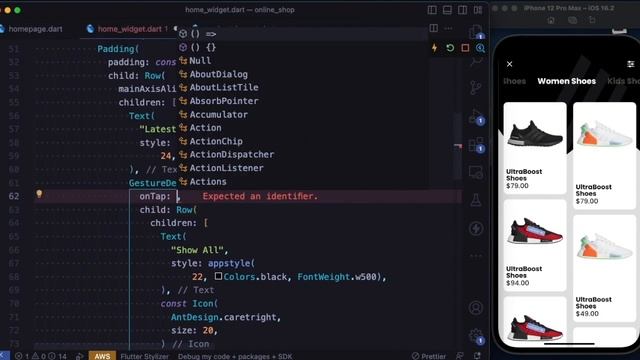Viewport: 640px width, 360px height.
Task: Open Source Control in the activity bar
Action: 476,87
